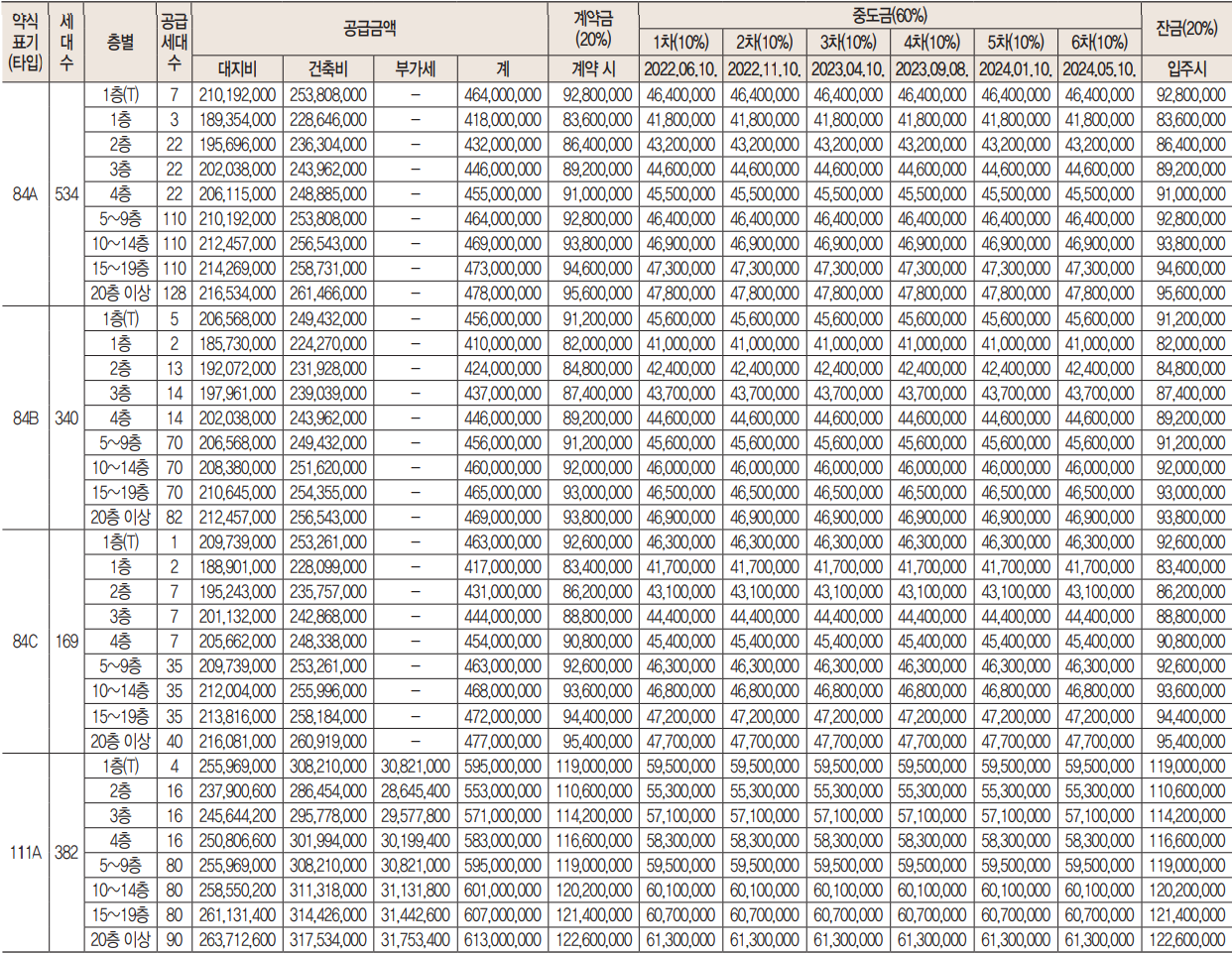Viewport: 1232px width, 954px height.
Task: Click the 입주시 sub-header
Action: coord(1186,68)
